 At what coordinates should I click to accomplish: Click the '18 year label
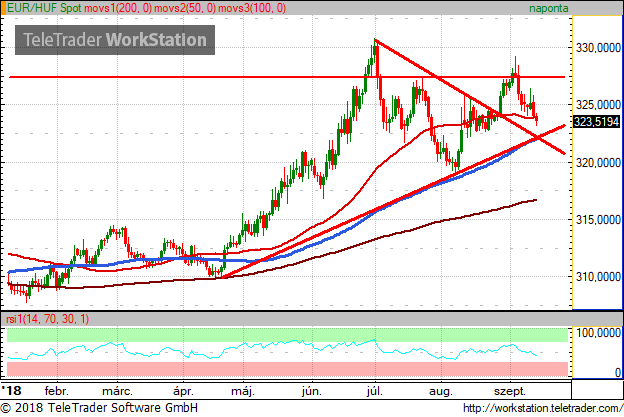tap(11, 391)
